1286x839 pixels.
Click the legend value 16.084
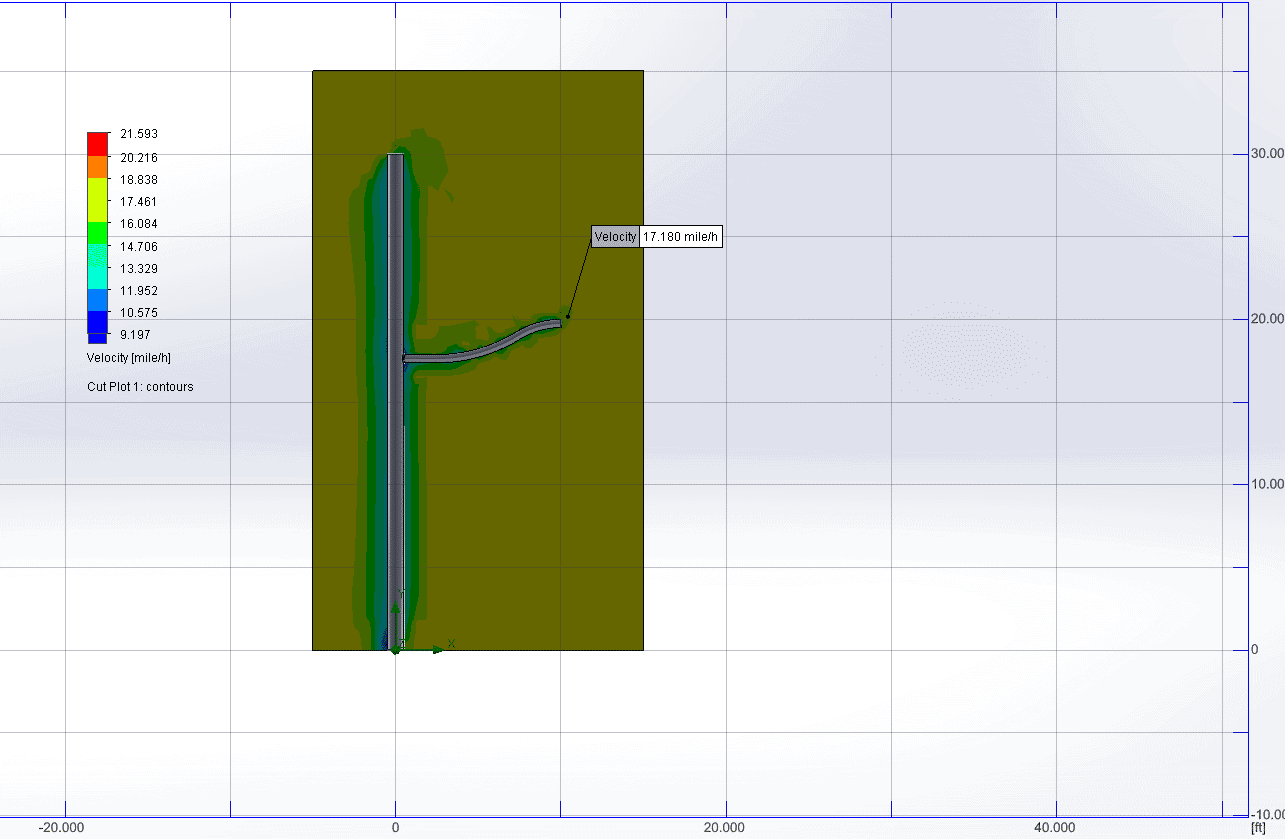pyautogui.click(x=139, y=224)
